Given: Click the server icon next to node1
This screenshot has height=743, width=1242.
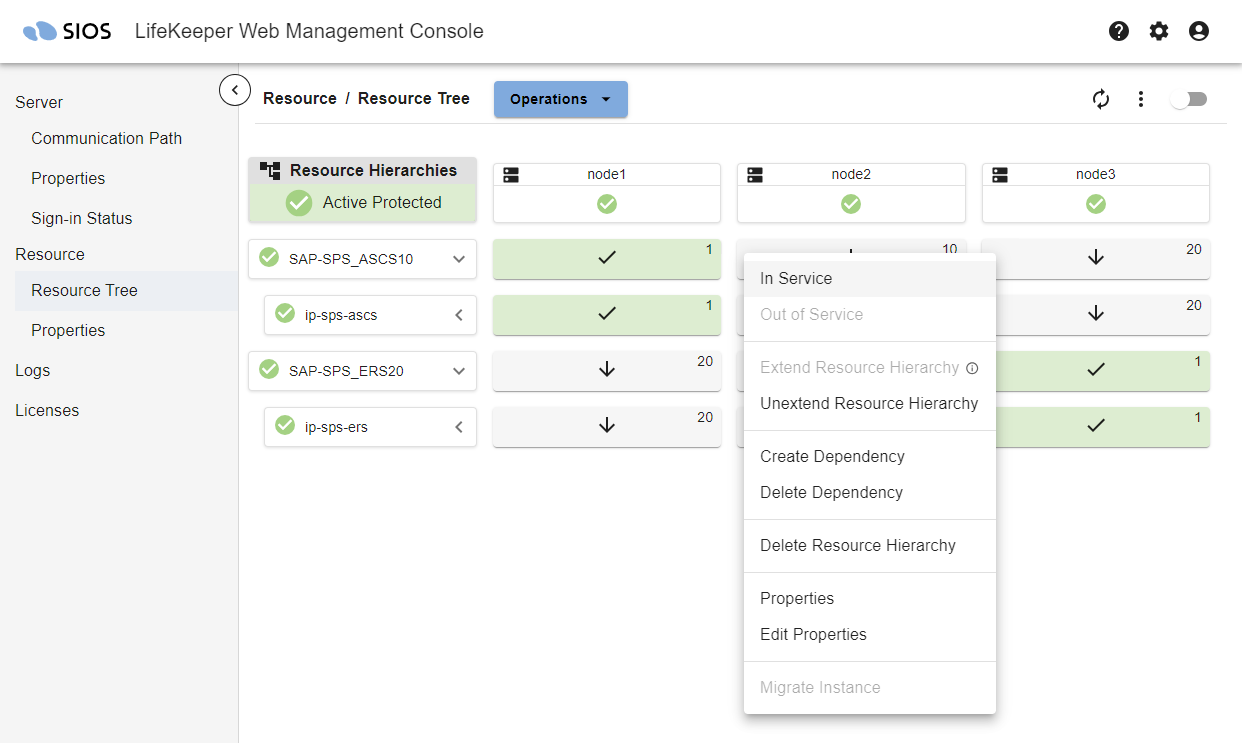Looking at the screenshot, I should [512, 173].
